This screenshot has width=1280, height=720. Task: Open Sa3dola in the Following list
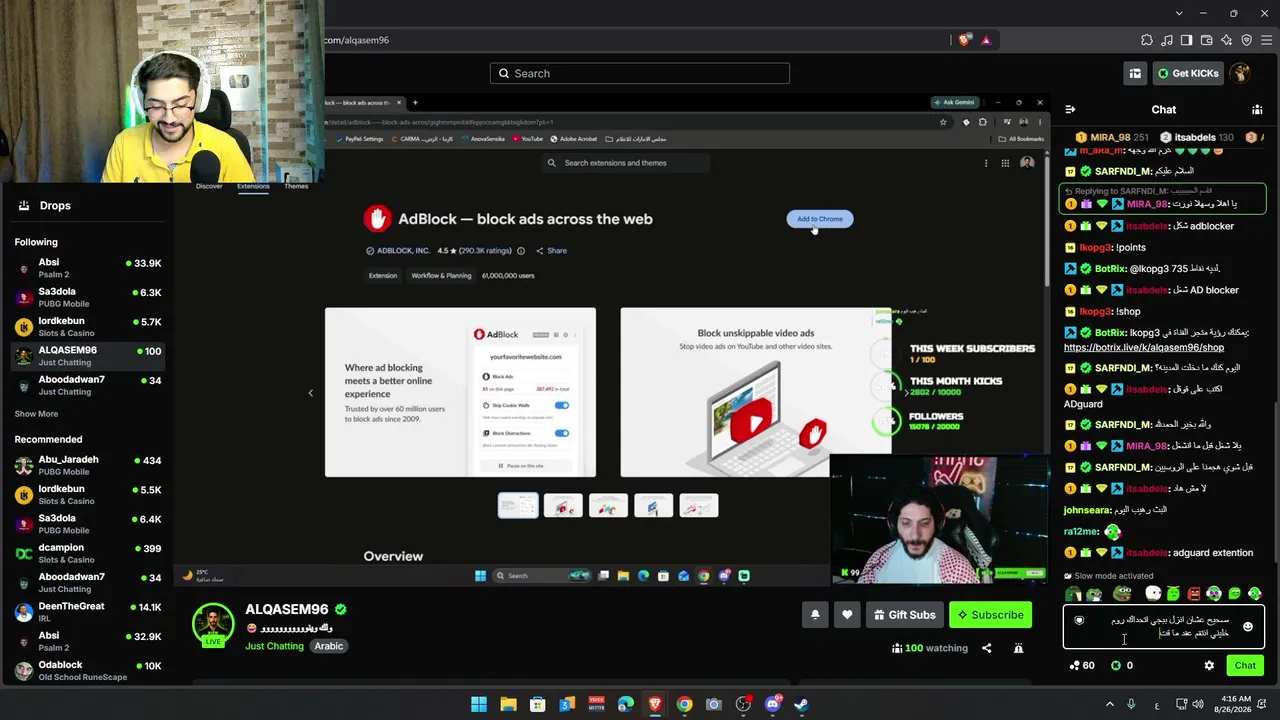tap(88, 297)
